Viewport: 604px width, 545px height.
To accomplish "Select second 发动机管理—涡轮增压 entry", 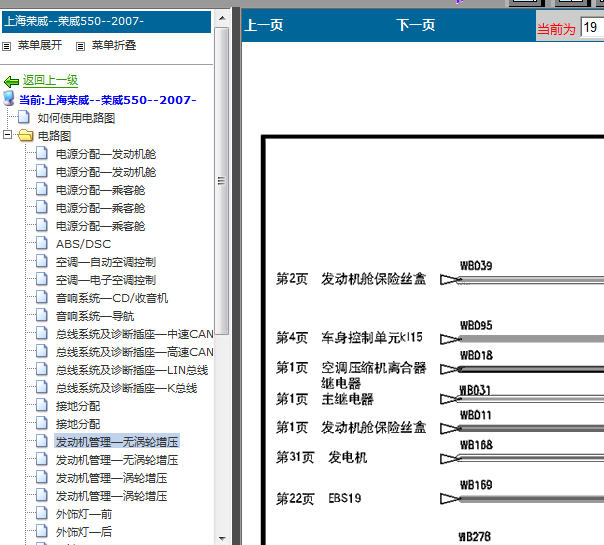I will (111, 496).
